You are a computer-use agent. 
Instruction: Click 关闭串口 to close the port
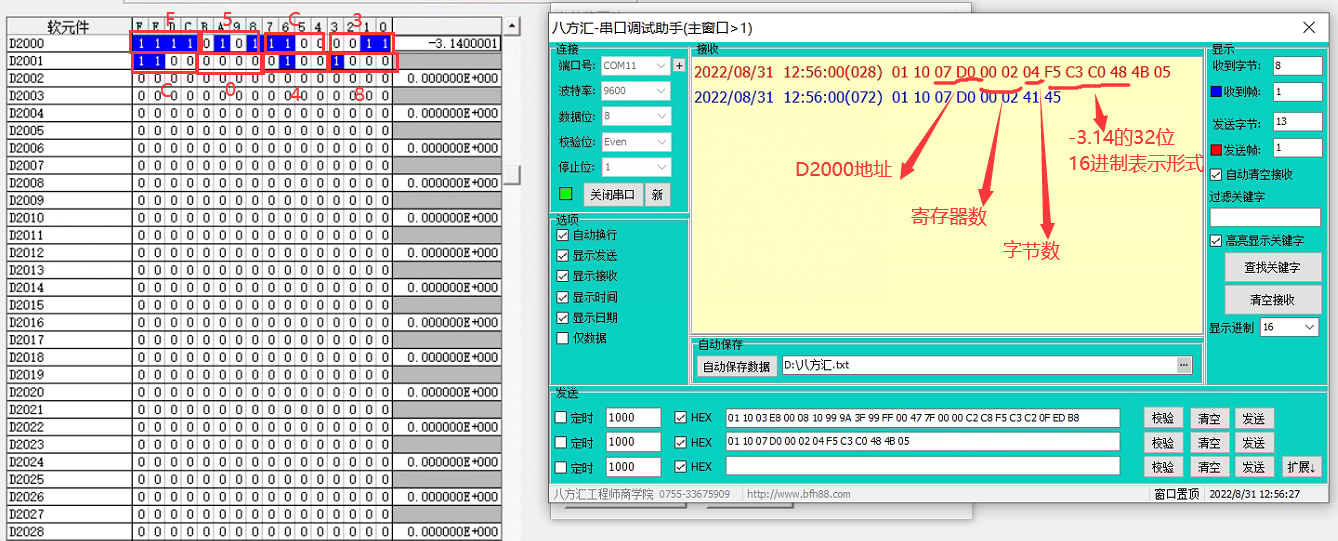[x=611, y=194]
